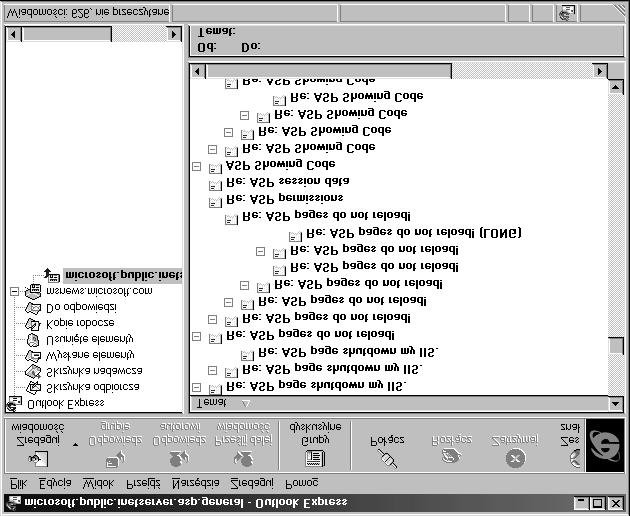
Task: Click the message list horizontal scrollbar left arrow
Action: pos(197,72)
